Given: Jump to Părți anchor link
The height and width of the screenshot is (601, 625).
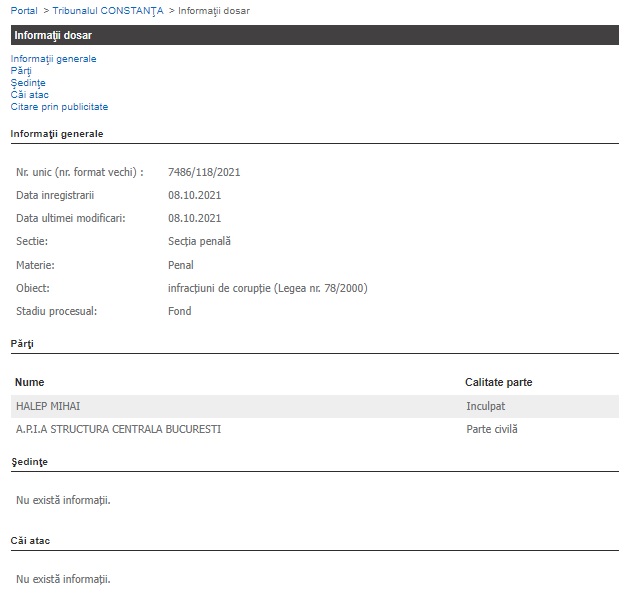Looking at the screenshot, I should 21,71.
